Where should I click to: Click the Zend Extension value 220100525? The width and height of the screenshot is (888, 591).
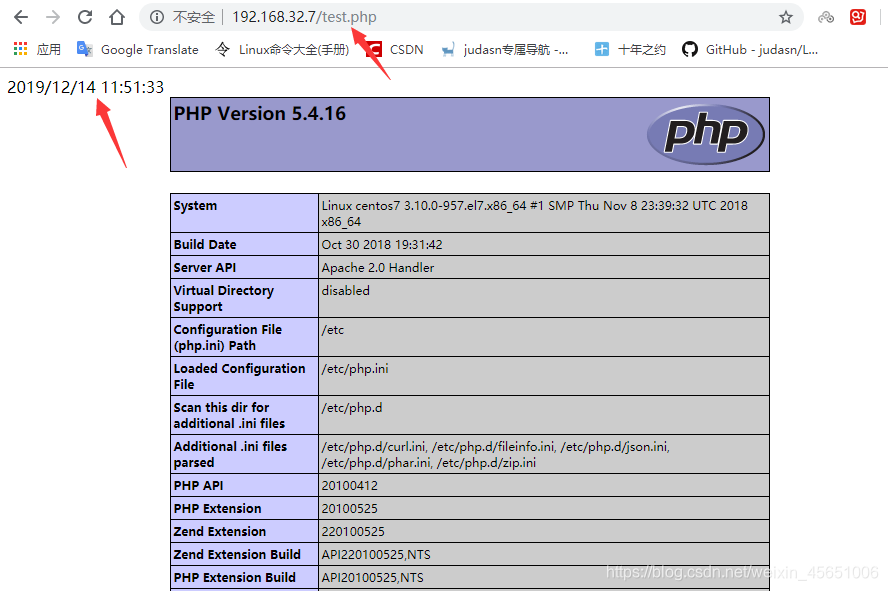coord(353,532)
